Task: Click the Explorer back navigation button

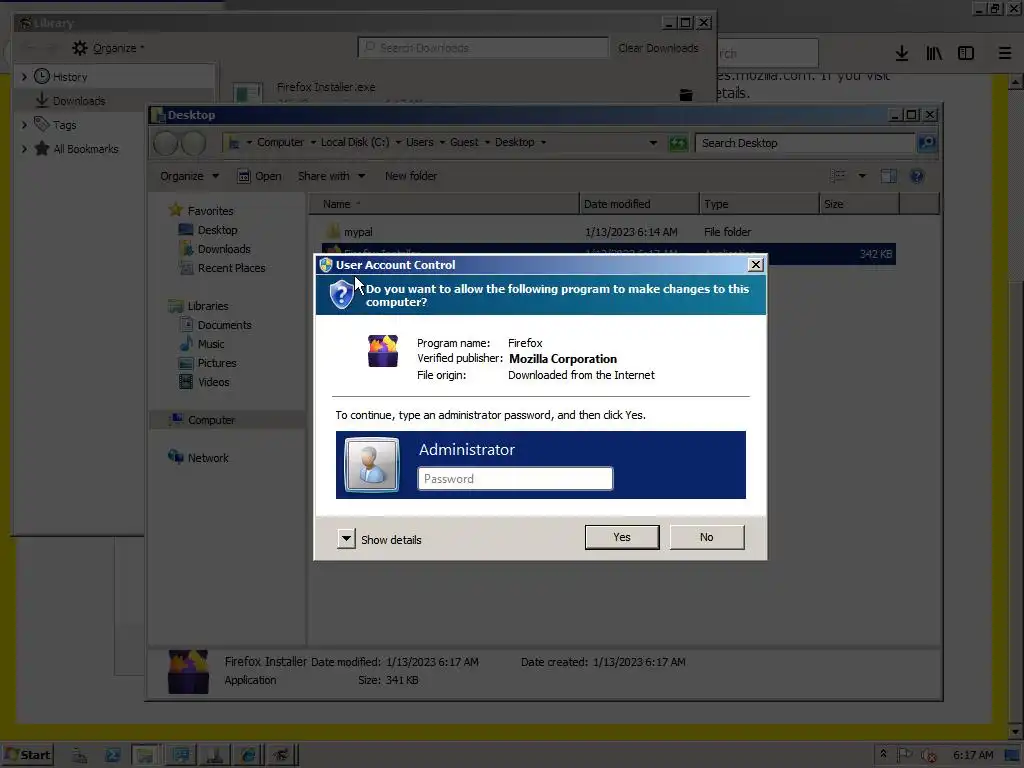Action: (x=166, y=143)
